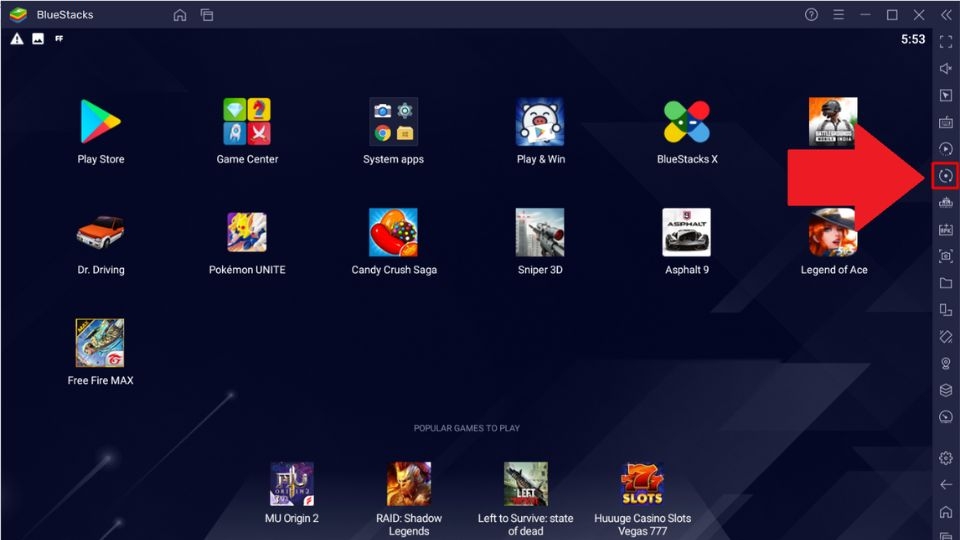Viewport: 960px width, 540px height.
Task: Click the rotate screen icon in sidebar
Action: coord(946,310)
